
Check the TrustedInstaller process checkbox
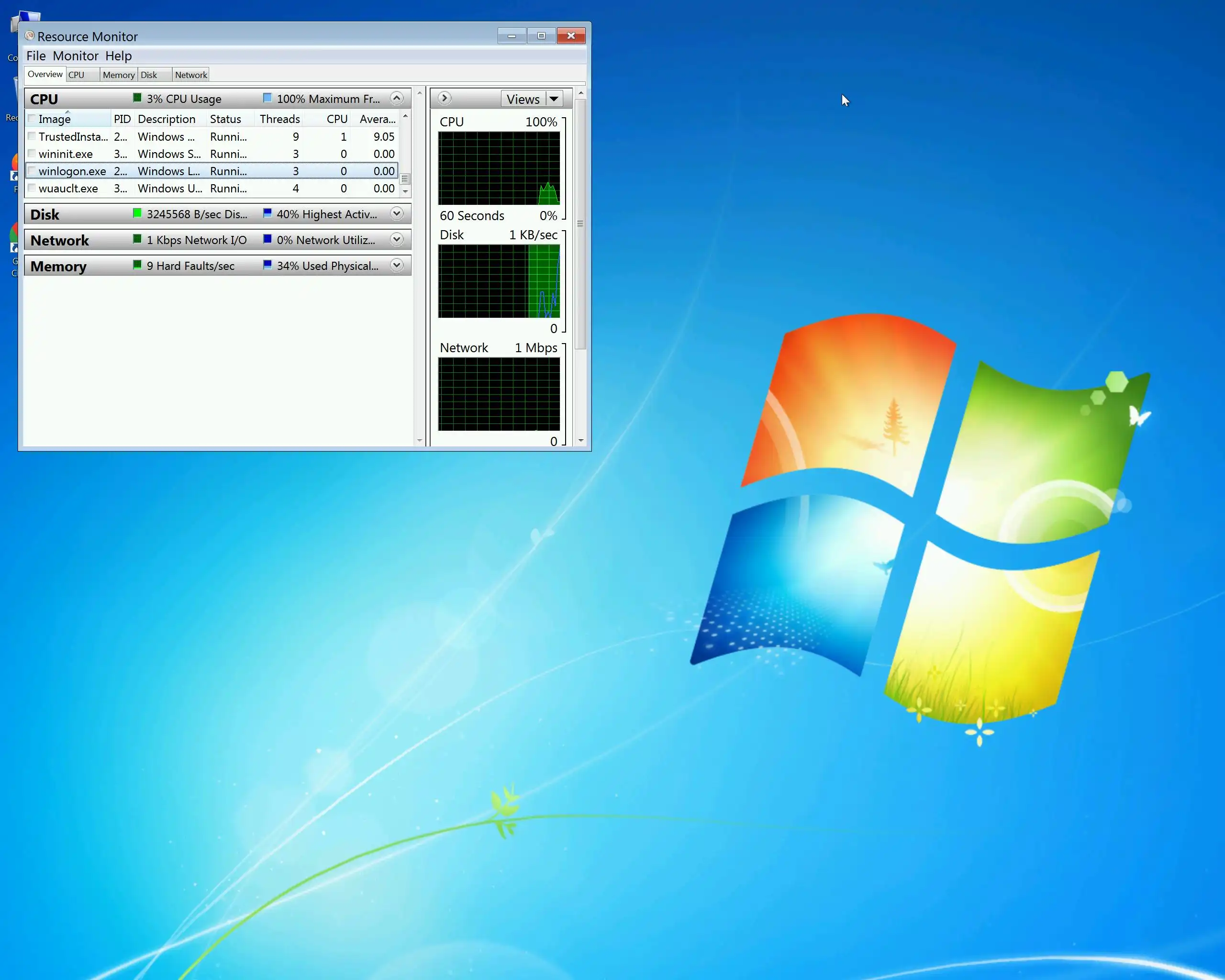click(x=32, y=136)
